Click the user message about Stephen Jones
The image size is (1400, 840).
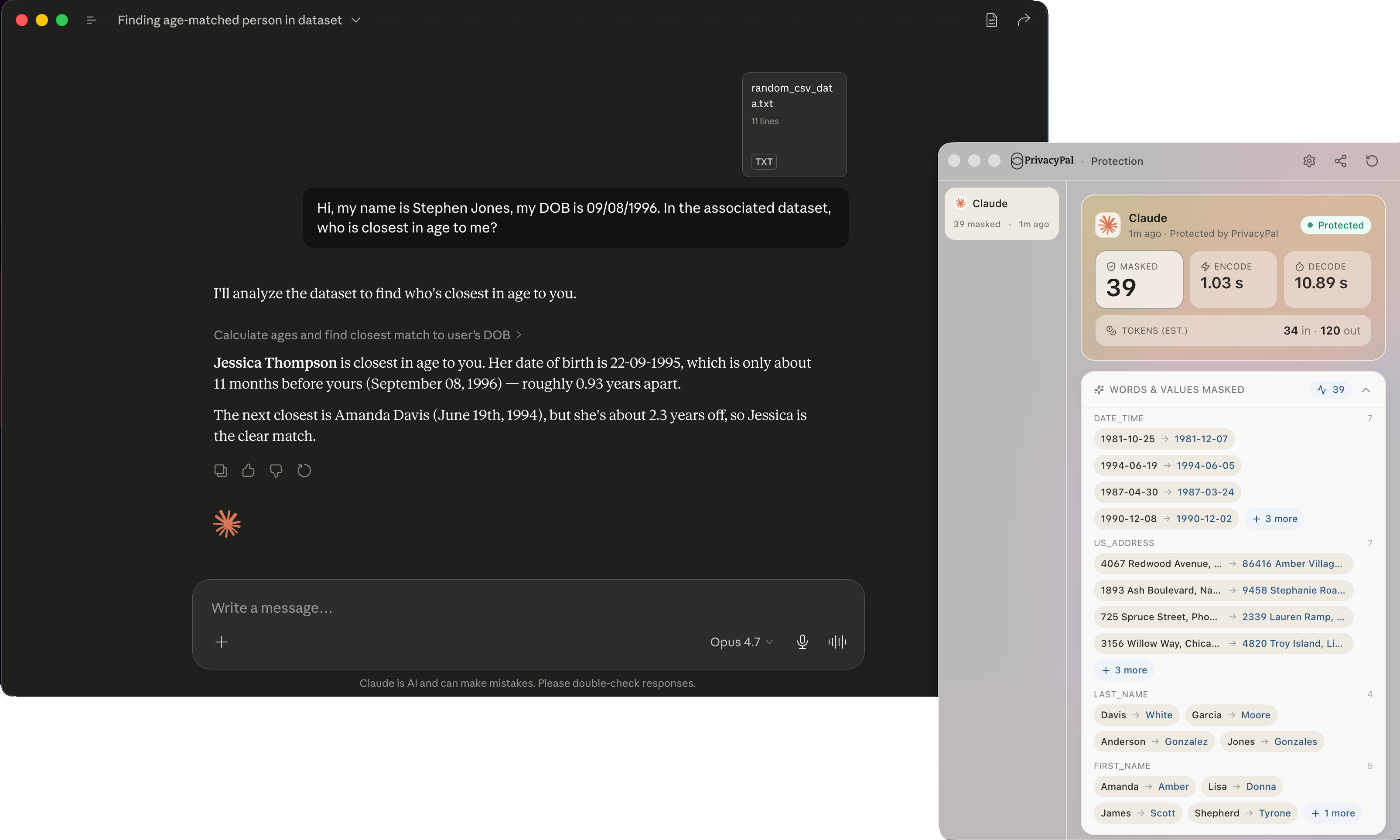click(576, 218)
